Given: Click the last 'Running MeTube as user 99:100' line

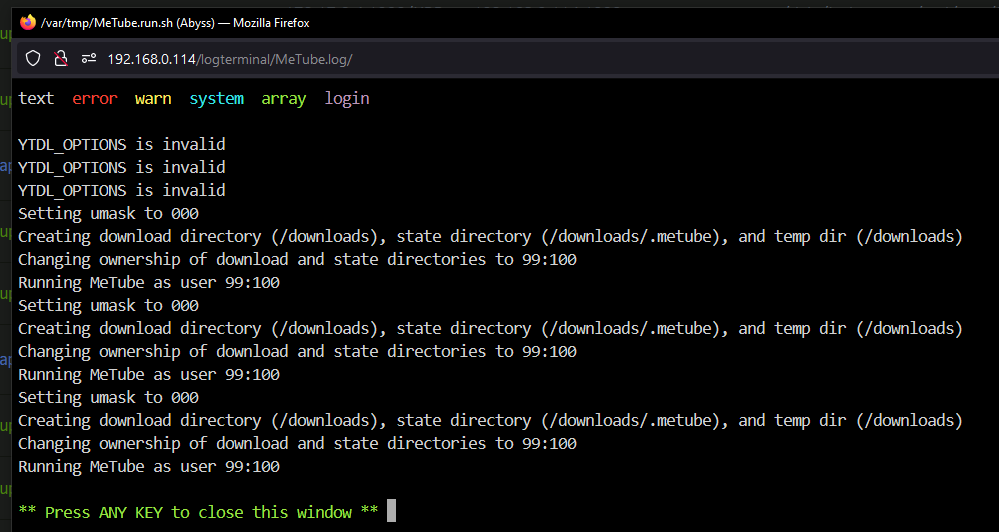Looking at the screenshot, I should click(x=148, y=466).
